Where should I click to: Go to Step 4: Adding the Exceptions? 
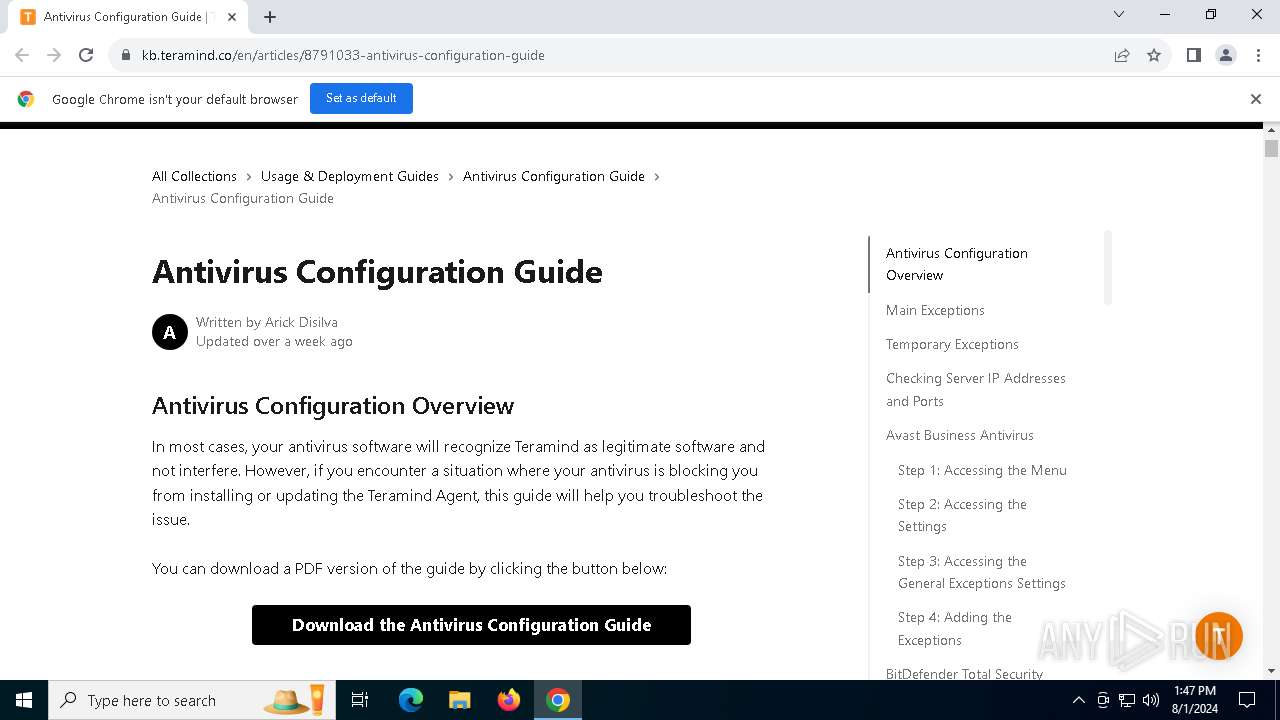pyautogui.click(x=955, y=628)
